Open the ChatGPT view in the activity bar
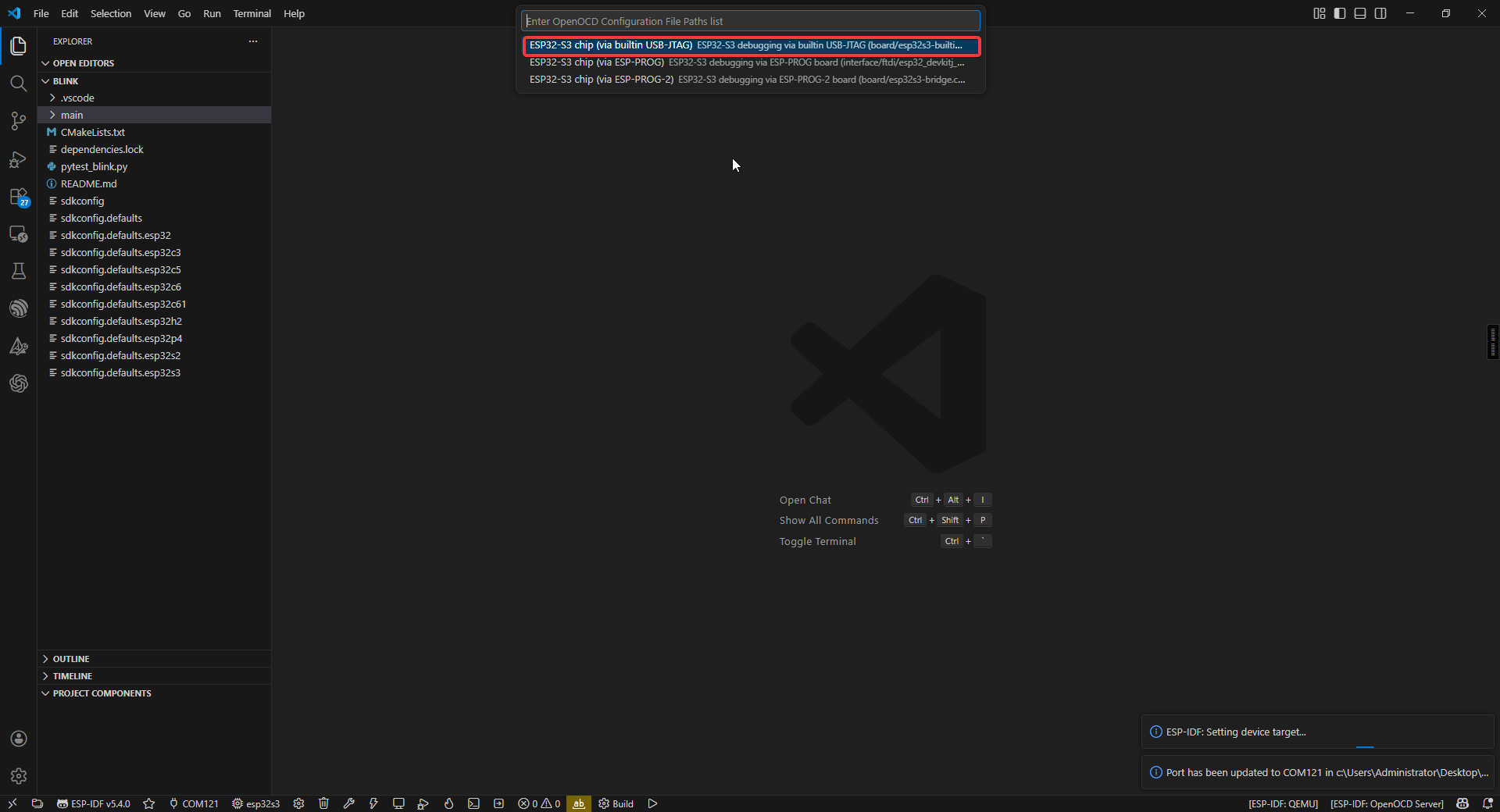Screen dimensions: 1500x812 tap(19, 383)
